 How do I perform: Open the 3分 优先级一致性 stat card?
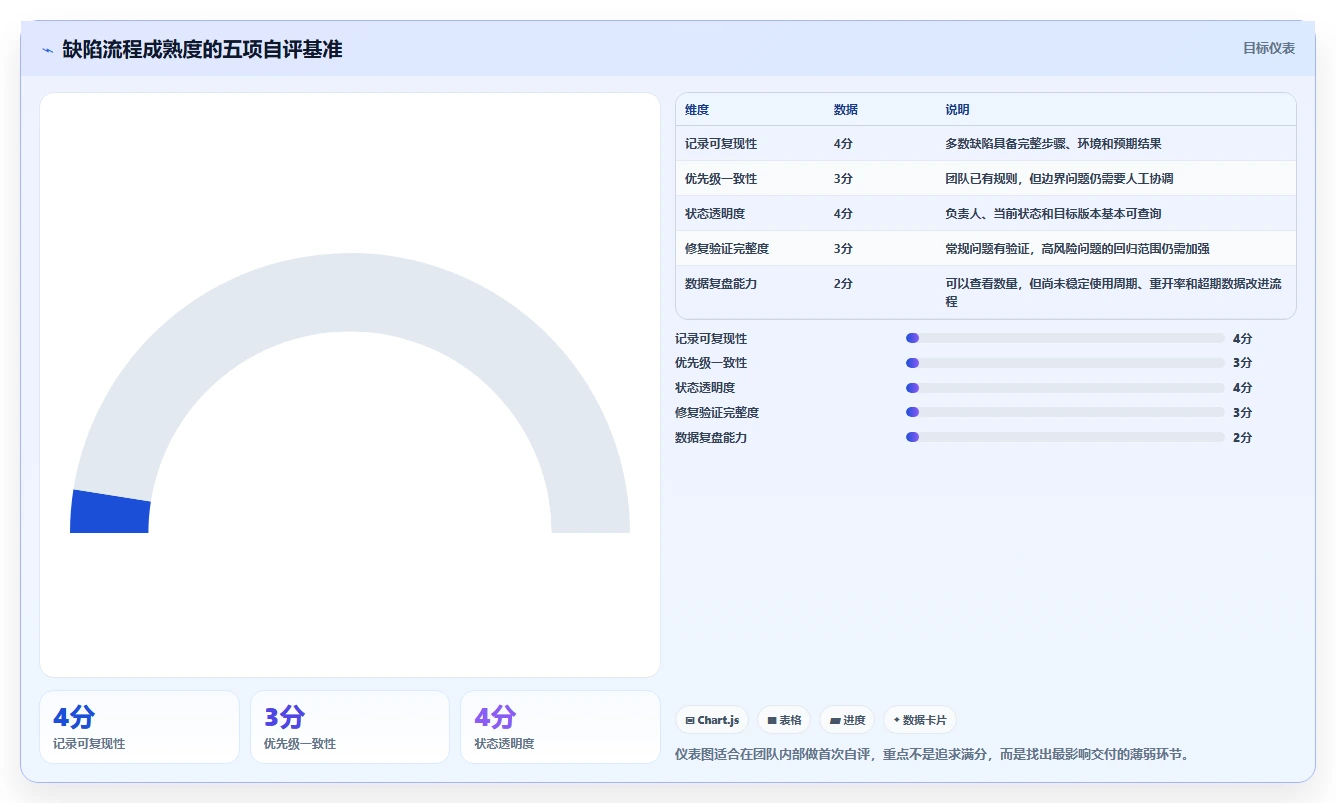pyautogui.click(x=350, y=727)
